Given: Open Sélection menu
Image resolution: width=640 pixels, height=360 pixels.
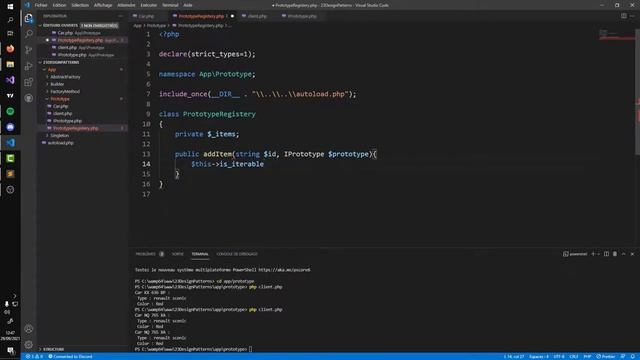Looking at the screenshot, I should pyautogui.click(x=80, y=5).
